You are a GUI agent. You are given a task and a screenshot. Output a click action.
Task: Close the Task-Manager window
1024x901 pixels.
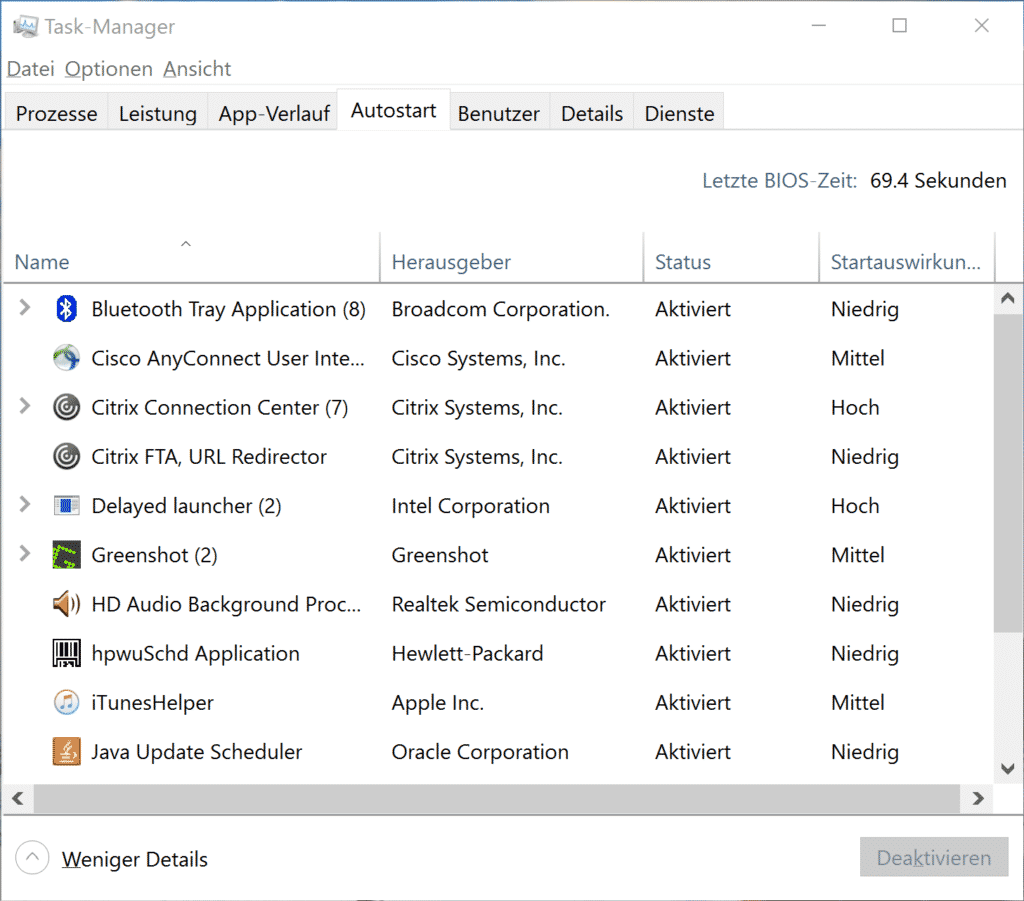point(982,25)
